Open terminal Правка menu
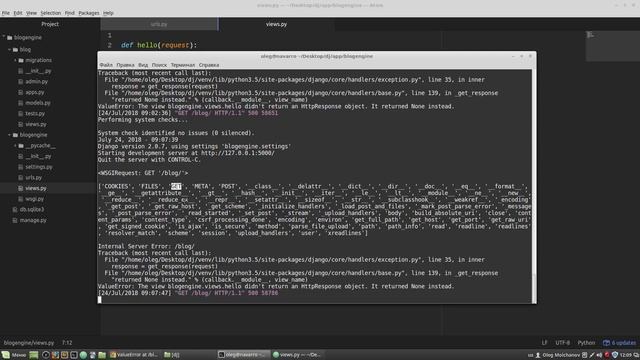 click(x=125, y=65)
